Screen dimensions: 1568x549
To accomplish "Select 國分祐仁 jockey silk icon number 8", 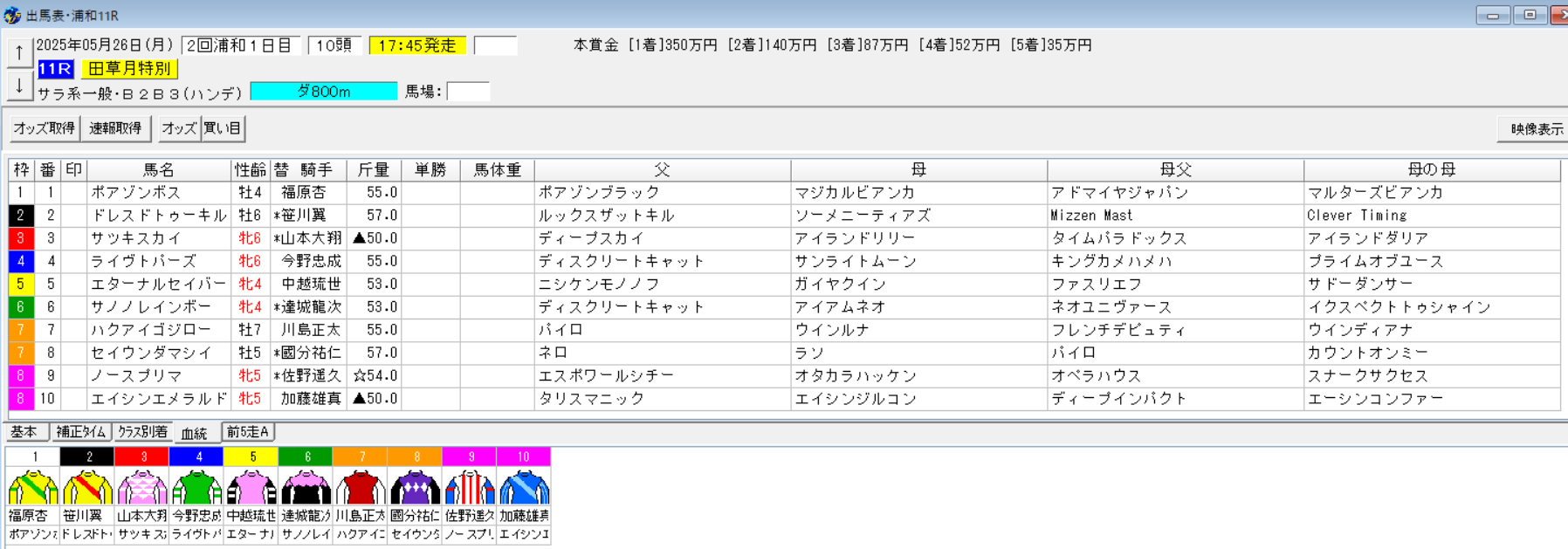I will point(415,487).
